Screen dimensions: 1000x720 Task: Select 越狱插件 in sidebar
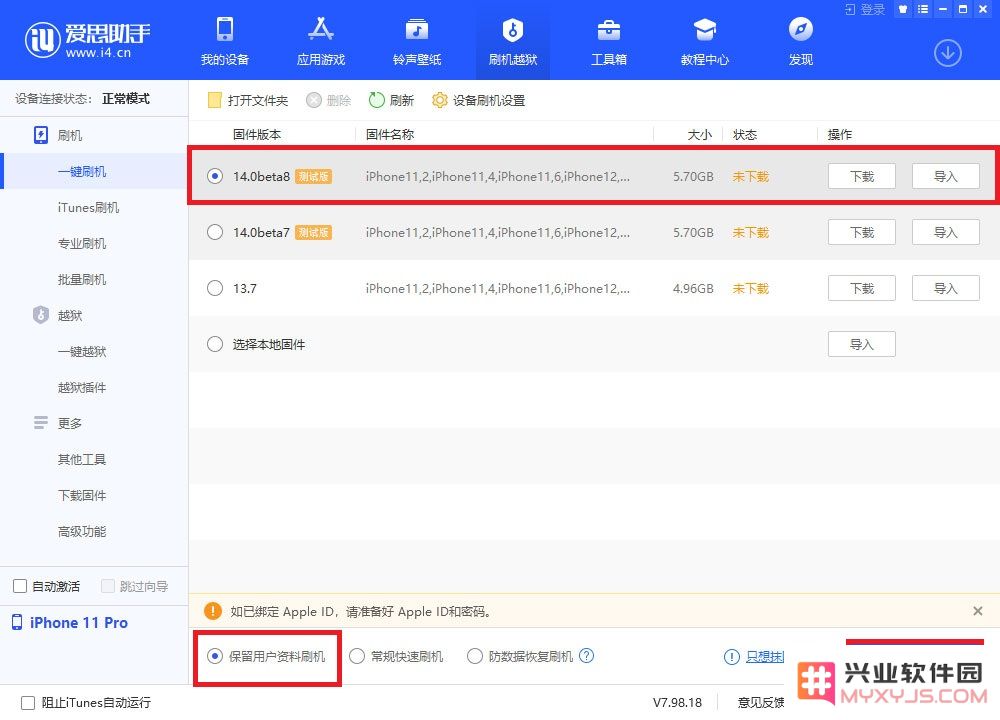82,387
